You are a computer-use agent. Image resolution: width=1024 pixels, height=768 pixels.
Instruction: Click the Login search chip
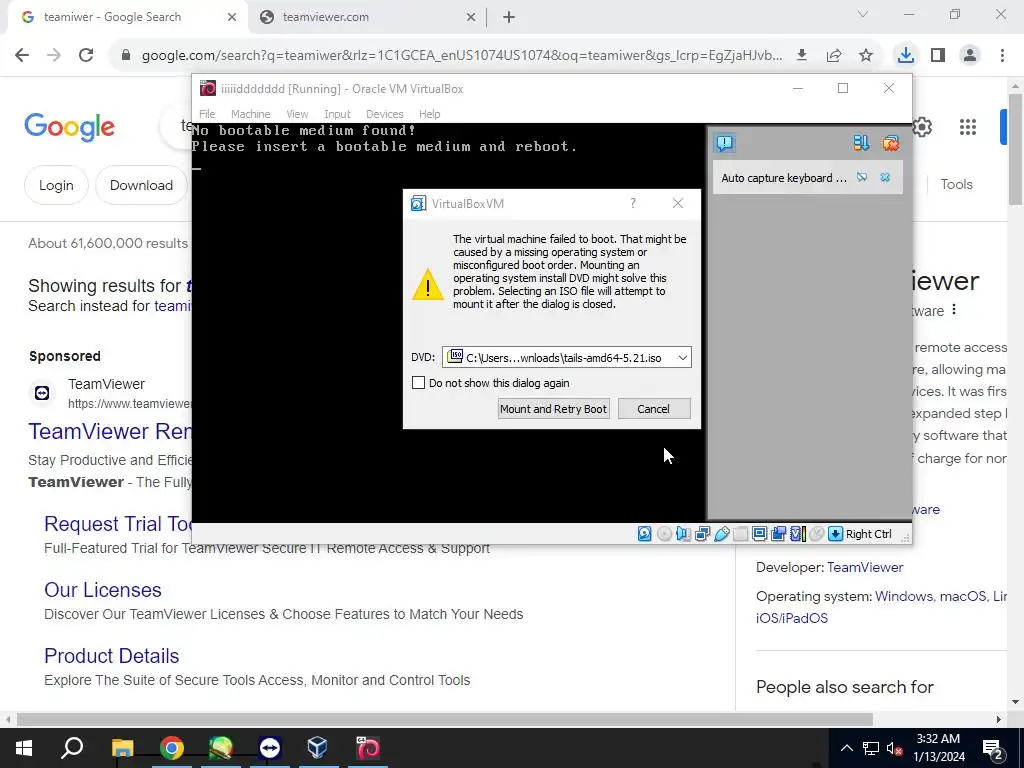[x=56, y=185]
